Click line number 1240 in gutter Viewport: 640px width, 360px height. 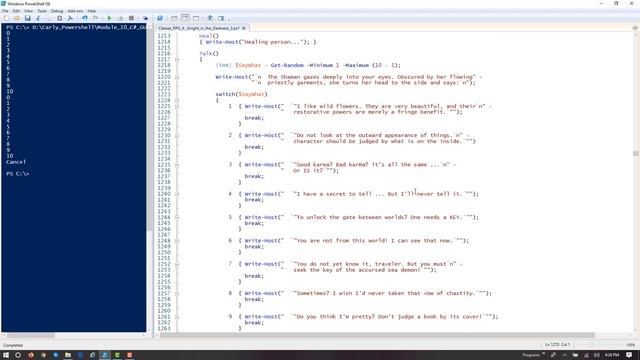pos(164,194)
